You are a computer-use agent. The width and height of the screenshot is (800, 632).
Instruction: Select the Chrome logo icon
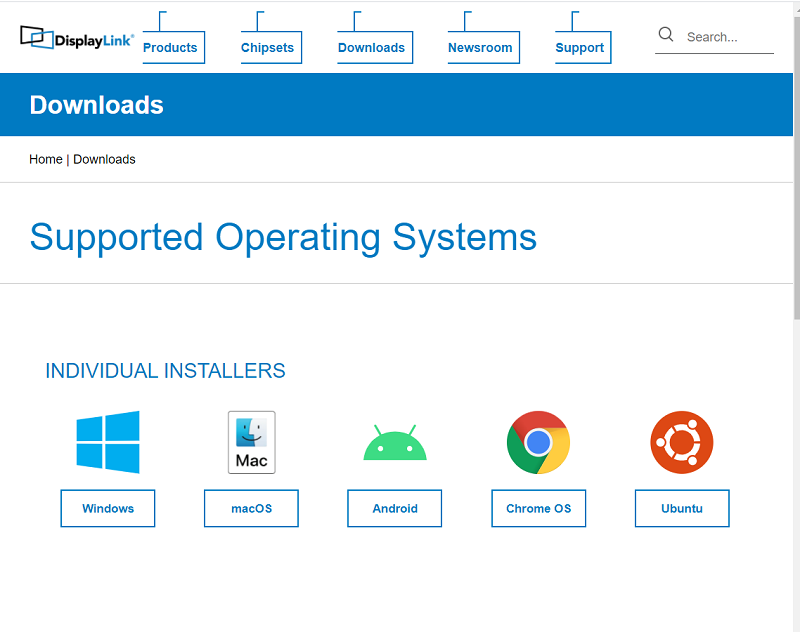[x=538, y=442]
